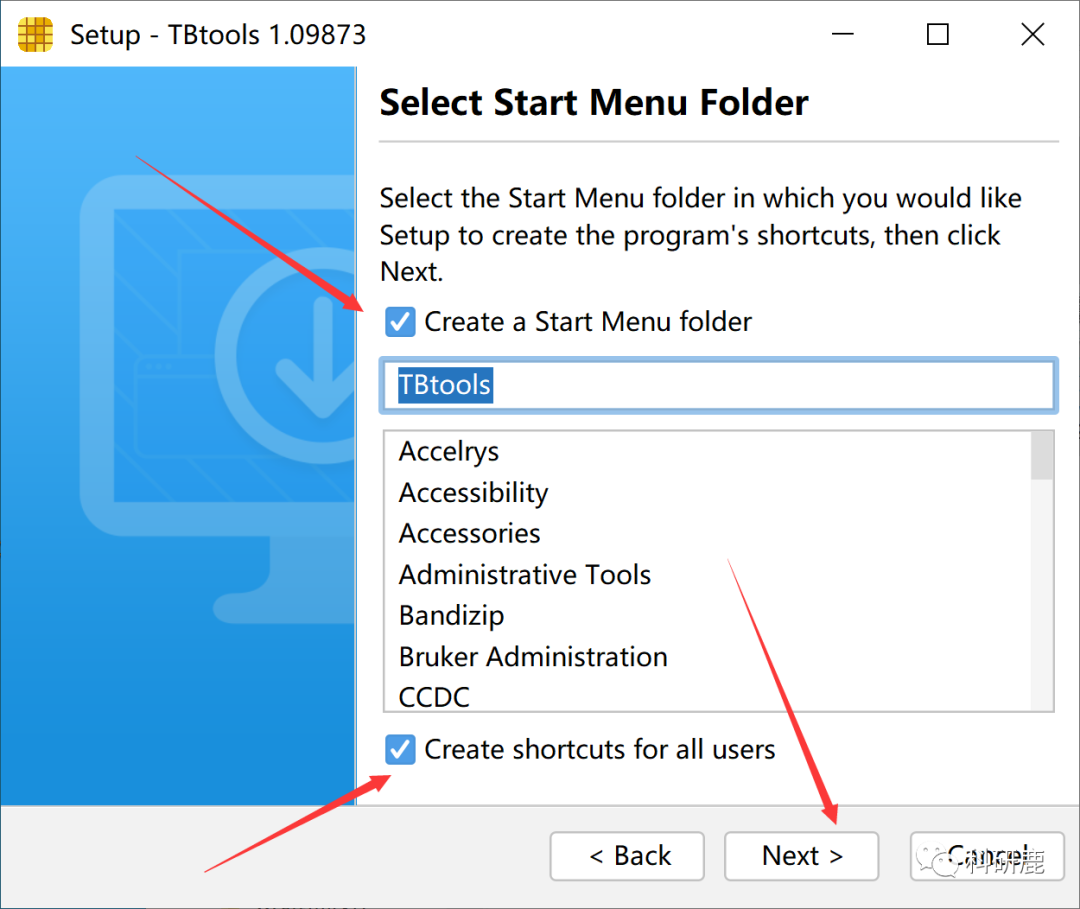The width and height of the screenshot is (1080, 909).
Task: Click the TBtools folder name field
Action: point(716,385)
